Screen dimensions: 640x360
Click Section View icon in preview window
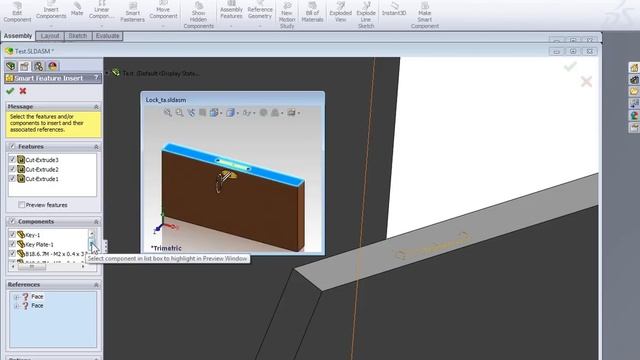point(202,113)
